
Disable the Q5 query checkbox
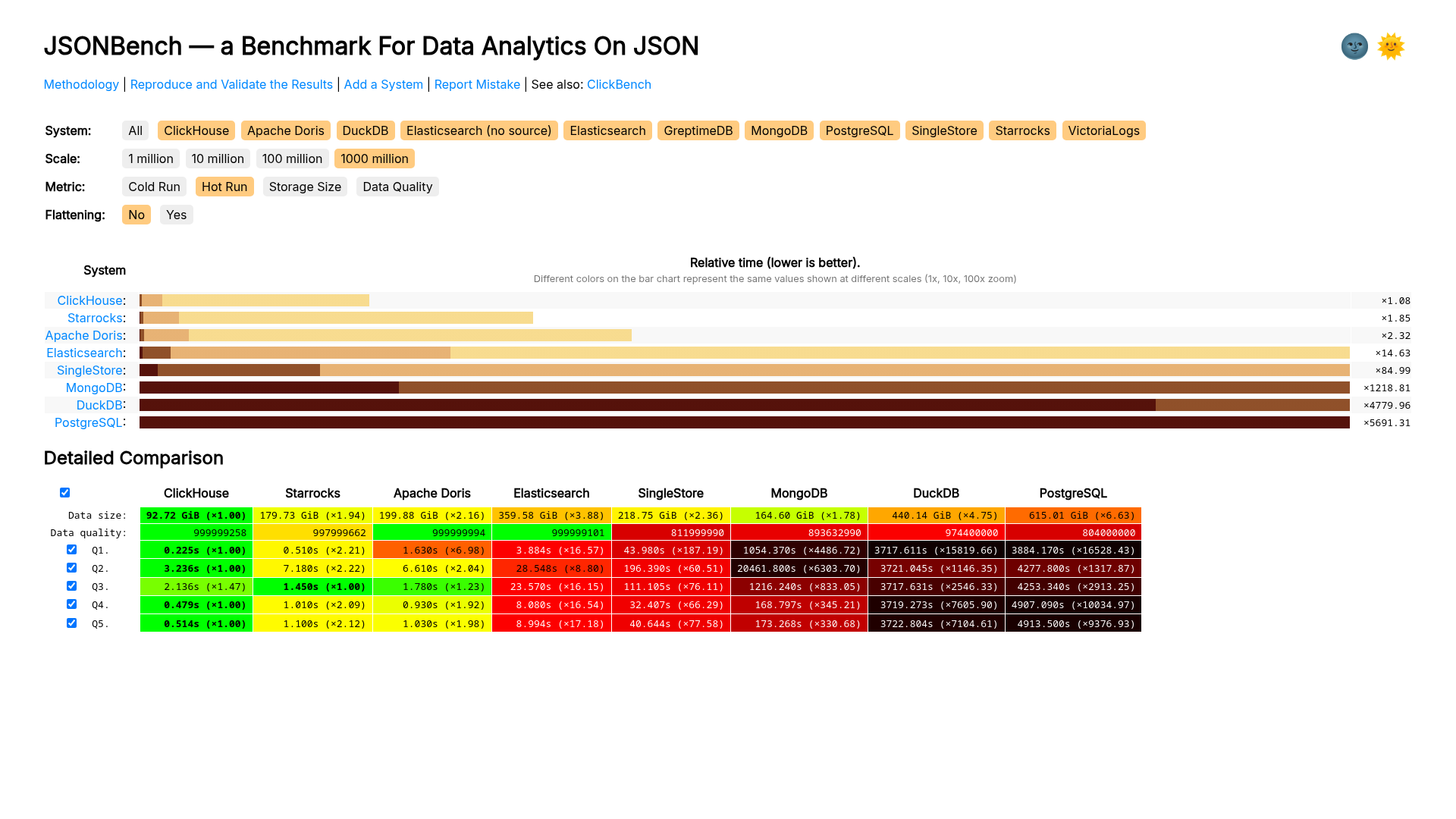pyautogui.click(x=71, y=623)
